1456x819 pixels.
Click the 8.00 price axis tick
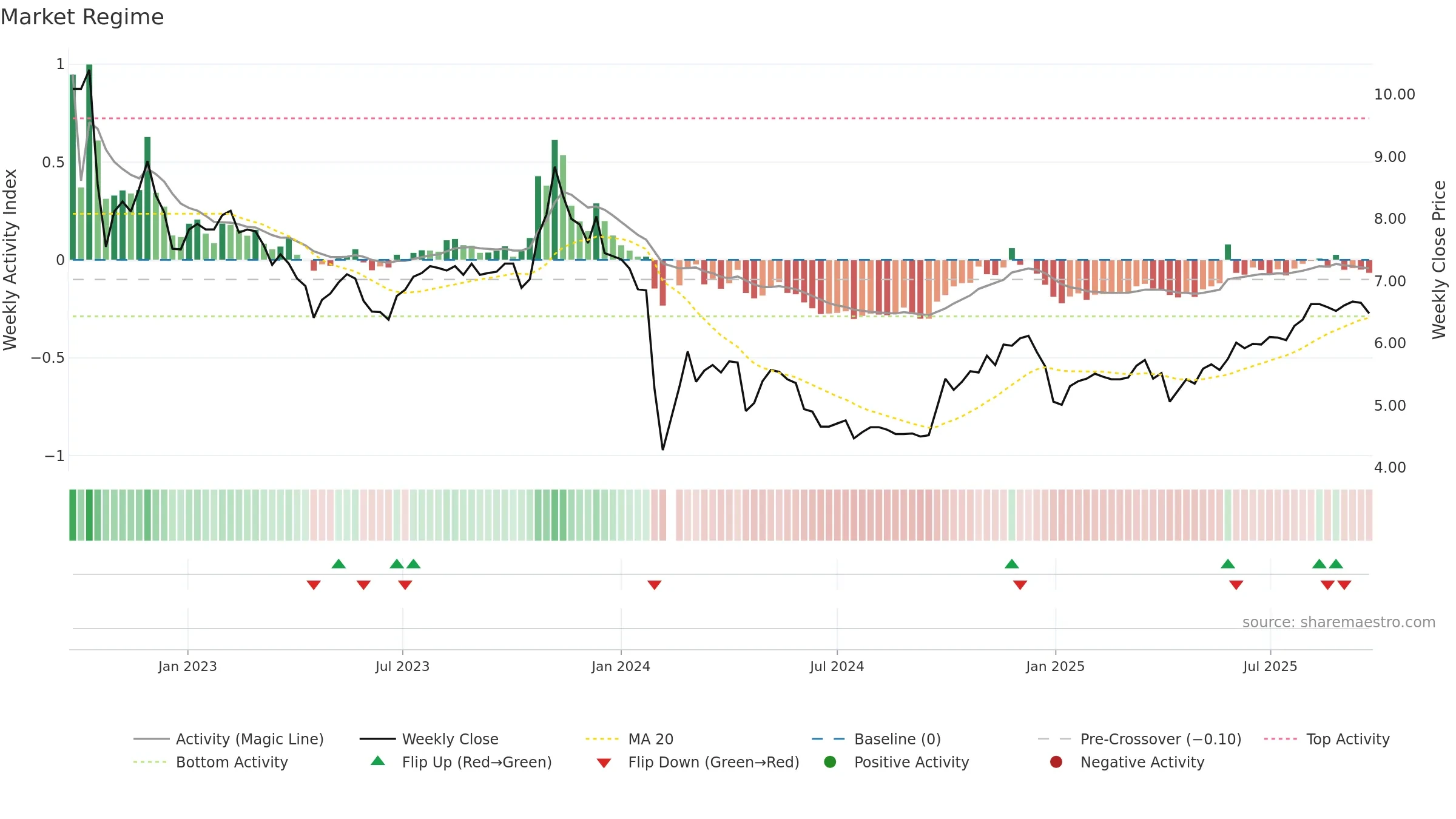[1390, 219]
